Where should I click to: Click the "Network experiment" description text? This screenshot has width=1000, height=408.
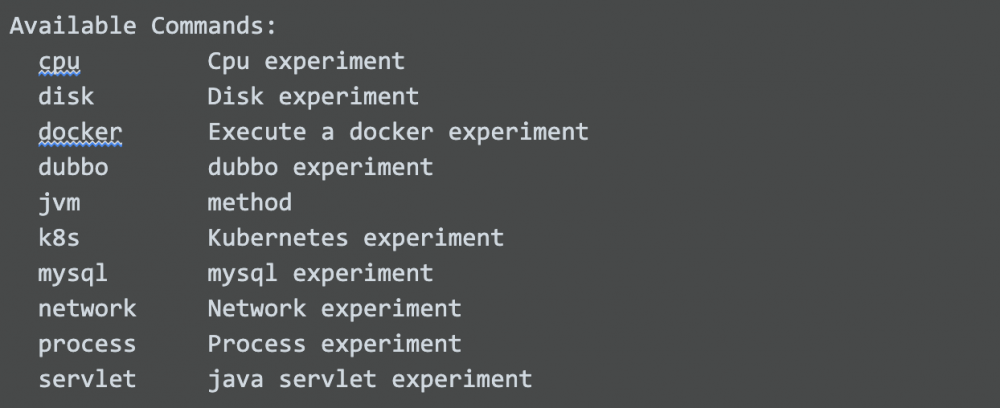pos(334,308)
